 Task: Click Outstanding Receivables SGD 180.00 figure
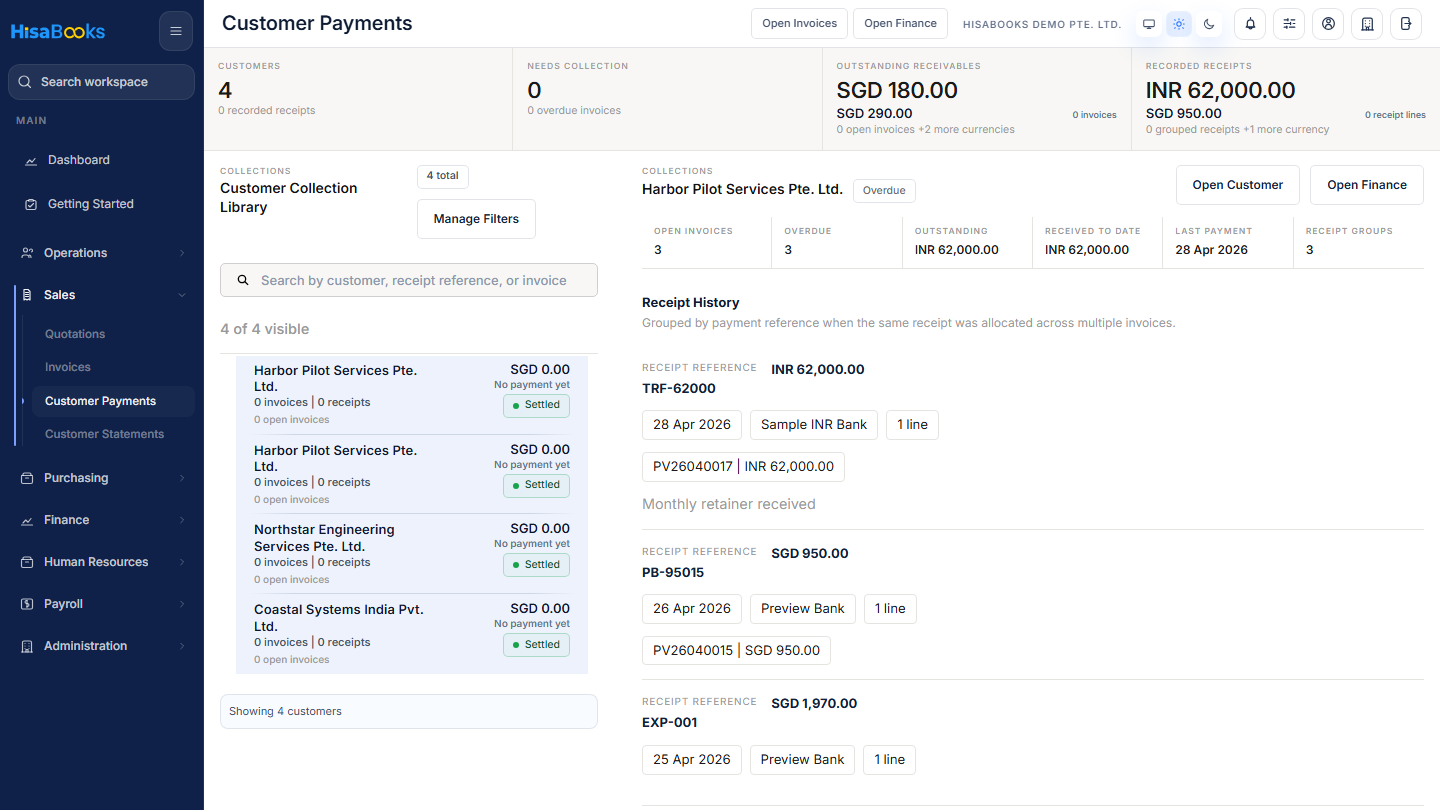point(897,90)
